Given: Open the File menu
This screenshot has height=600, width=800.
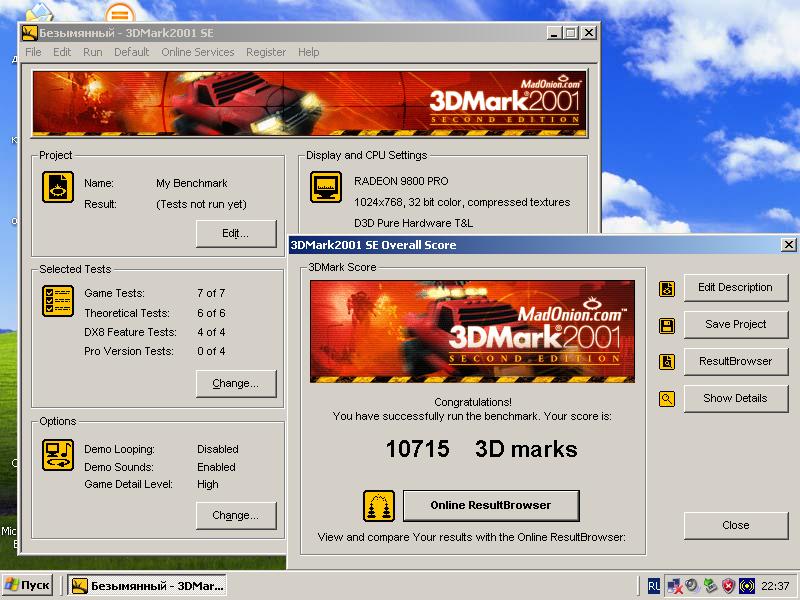Looking at the screenshot, I should (x=33, y=52).
